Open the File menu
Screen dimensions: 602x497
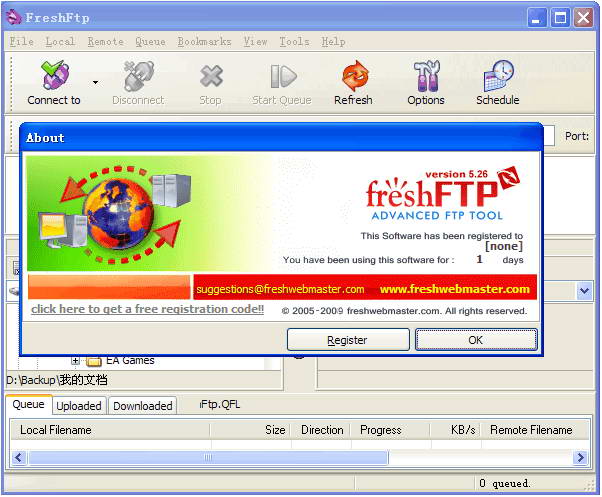(22, 41)
